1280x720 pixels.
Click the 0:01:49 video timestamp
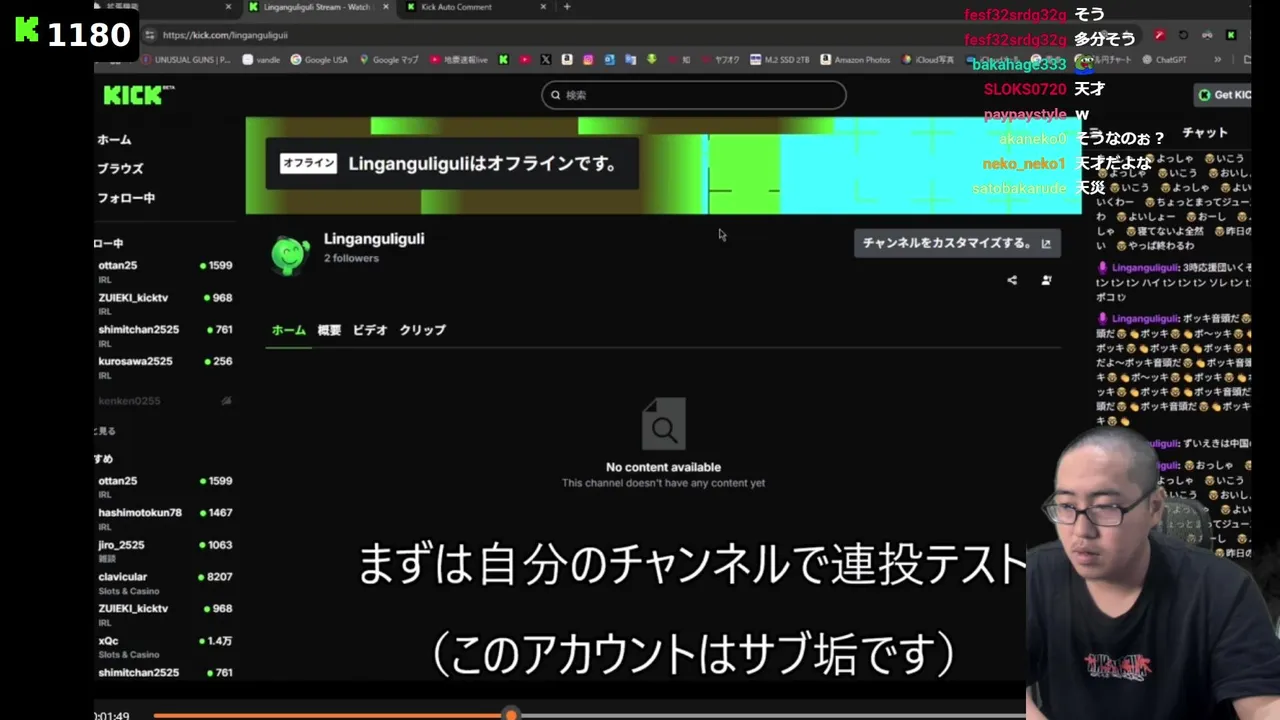pos(112,716)
